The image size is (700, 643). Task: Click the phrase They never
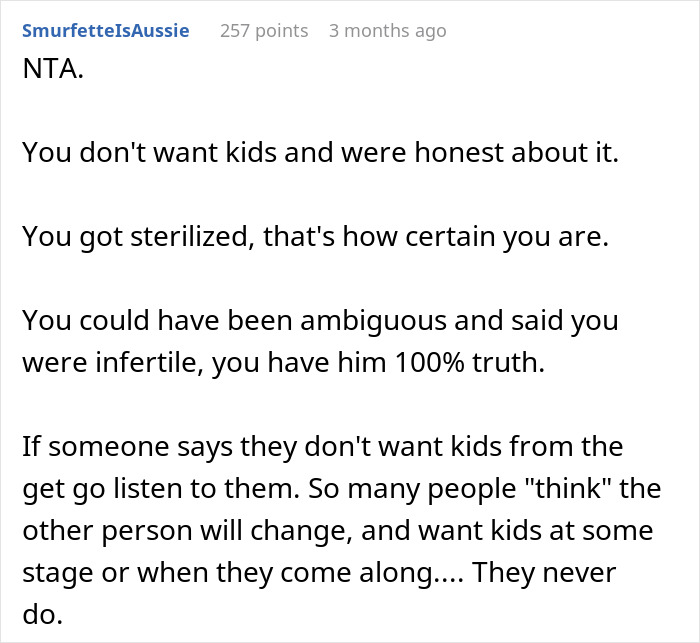[x=544, y=573]
